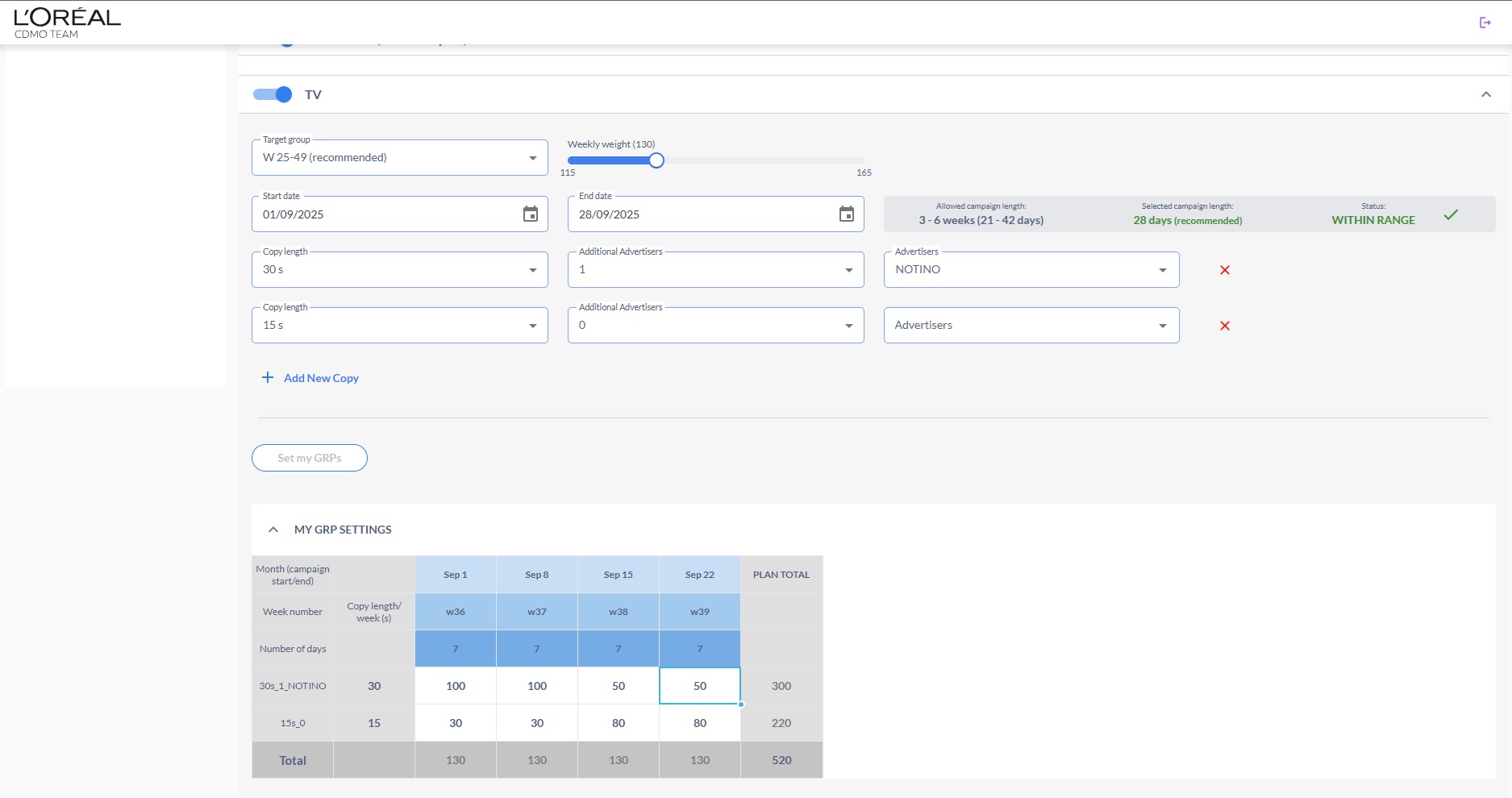Screen dimensions: 1512x798
Task: Open the NOTINO Advertisers dropdown
Action: point(1031,270)
